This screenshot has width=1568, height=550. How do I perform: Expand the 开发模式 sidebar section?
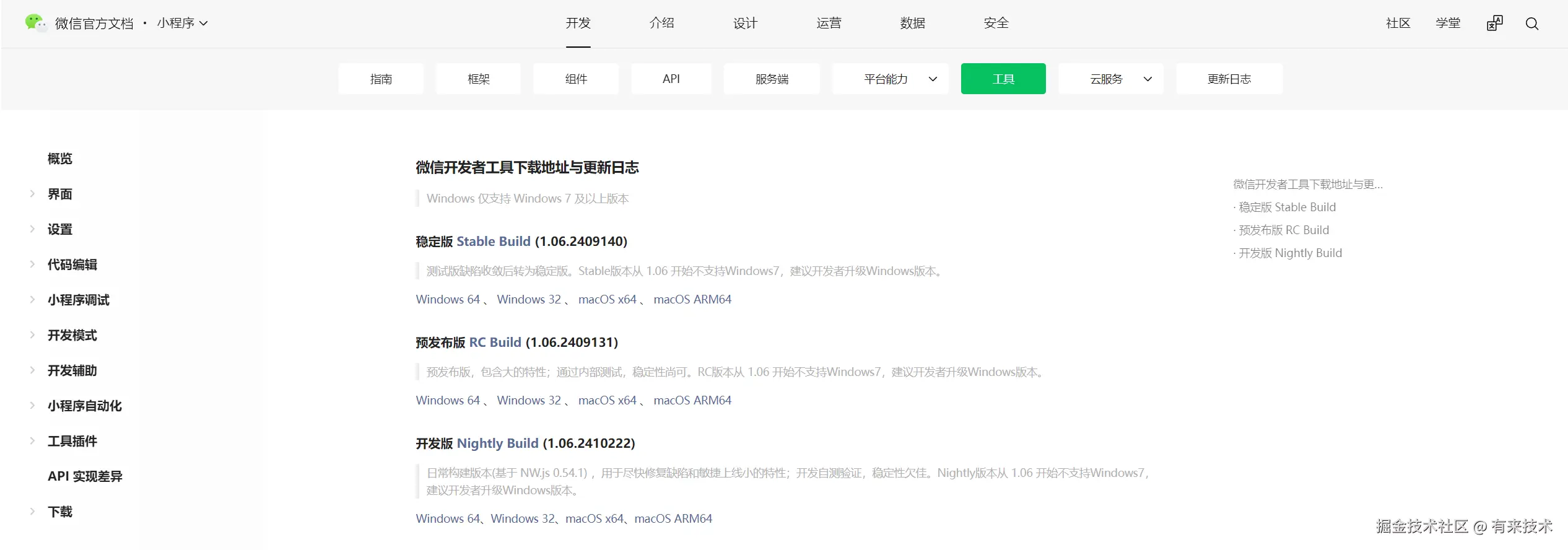pyautogui.click(x=32, y=335)
